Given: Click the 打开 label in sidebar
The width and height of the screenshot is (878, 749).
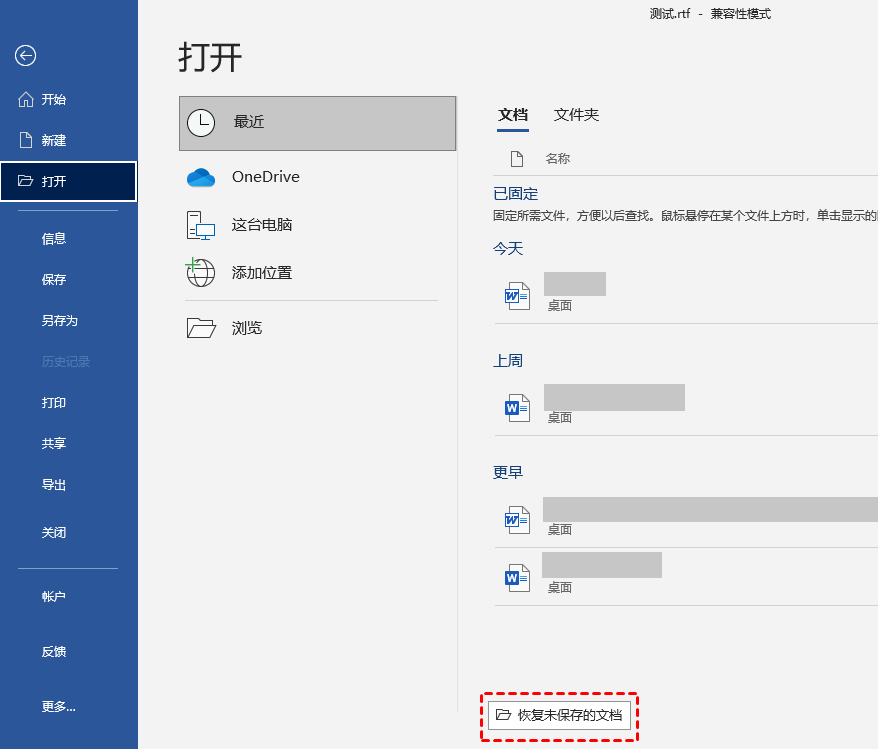Looking at the screenshot, I should click(x=54, y=181).
